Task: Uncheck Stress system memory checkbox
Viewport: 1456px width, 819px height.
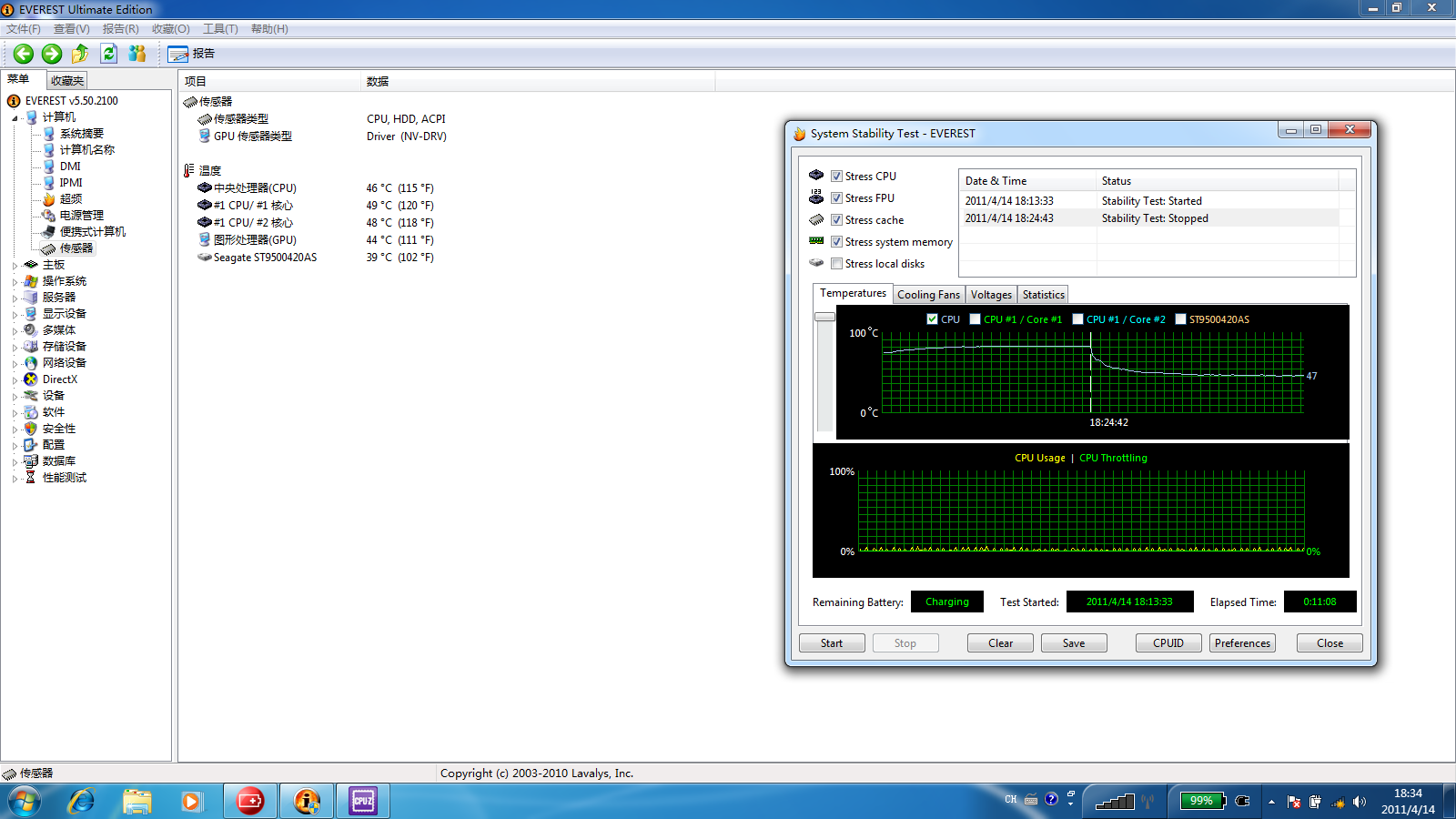Action: pos(836,242)
